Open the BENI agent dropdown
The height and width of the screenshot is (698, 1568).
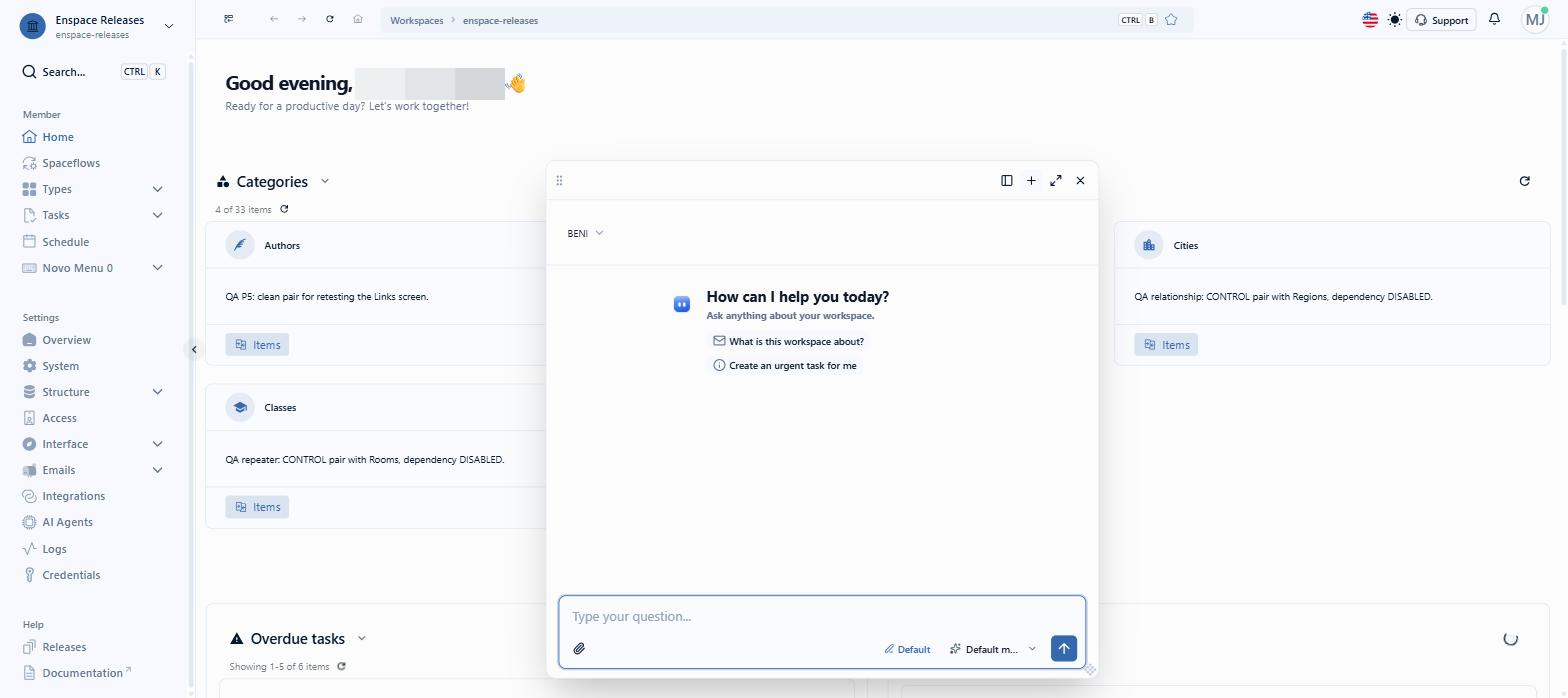point(586,233)
